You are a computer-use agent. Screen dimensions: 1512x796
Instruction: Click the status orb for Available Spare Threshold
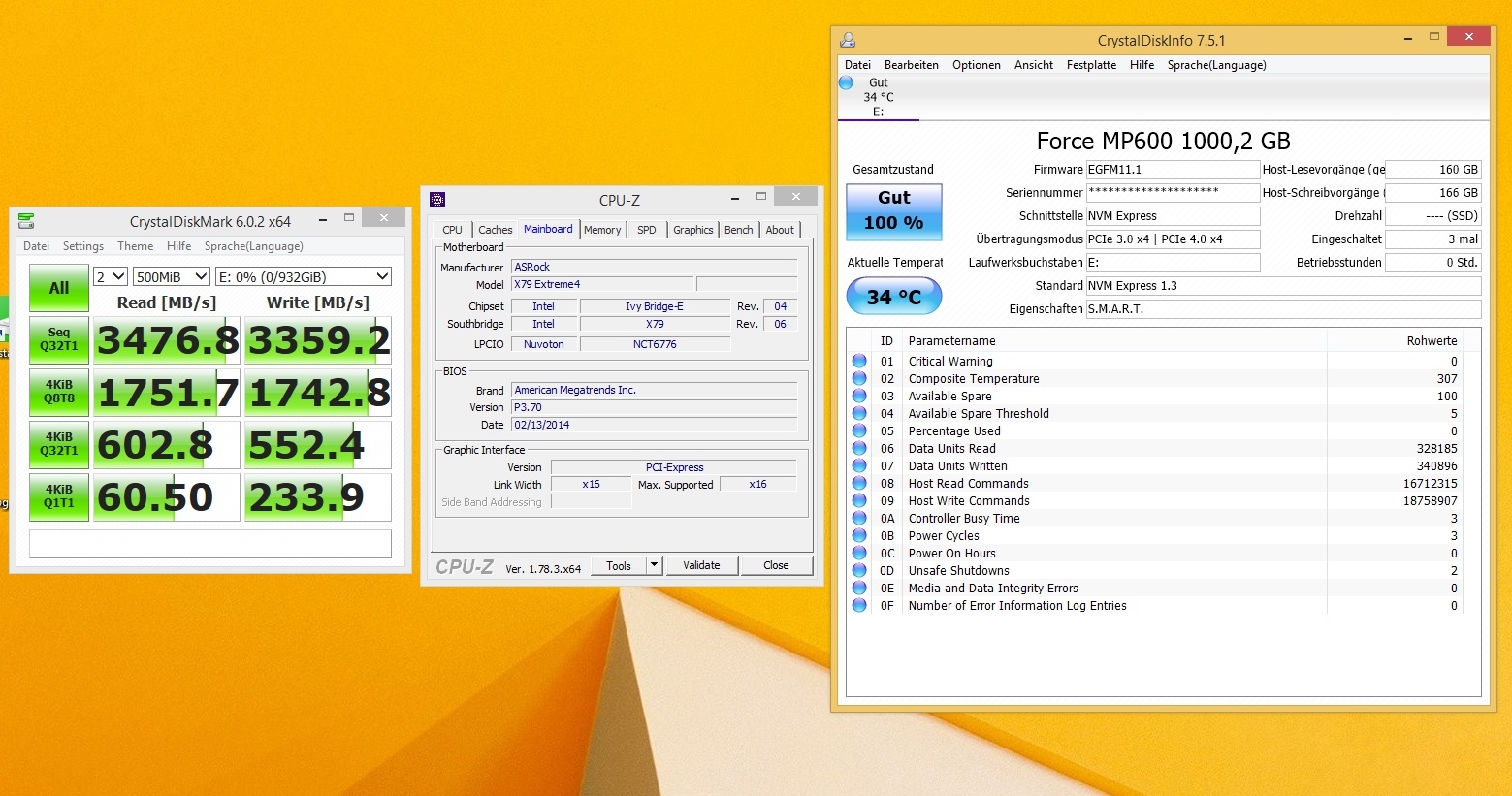pos(859,413)
